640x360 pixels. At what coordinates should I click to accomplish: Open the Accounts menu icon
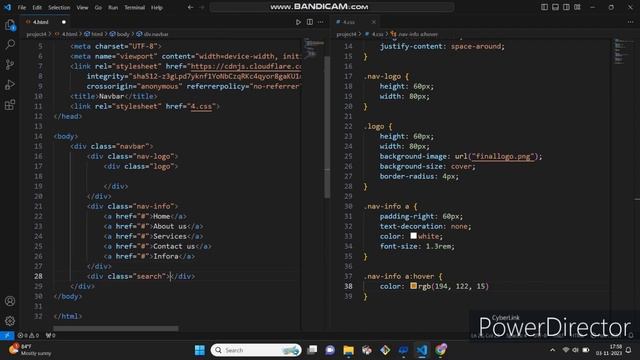(x=10, y=301)
